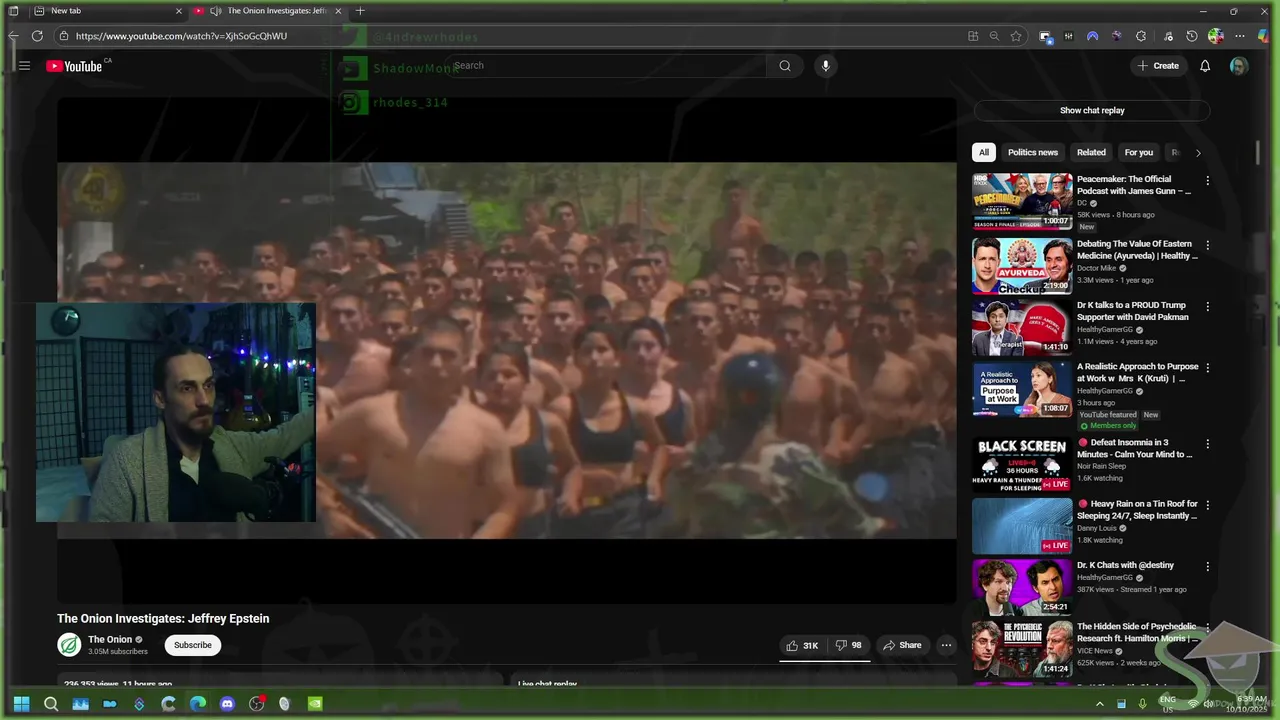Add page to favorites star icon

pyautogui.click(x=1016, y=36)
